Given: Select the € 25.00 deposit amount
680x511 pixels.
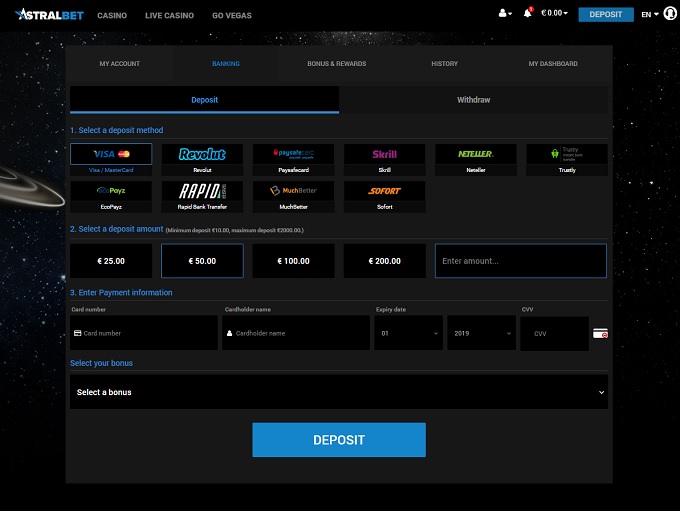Looking at the screenshot, I should pyautogui.click(x=111, y=261).
